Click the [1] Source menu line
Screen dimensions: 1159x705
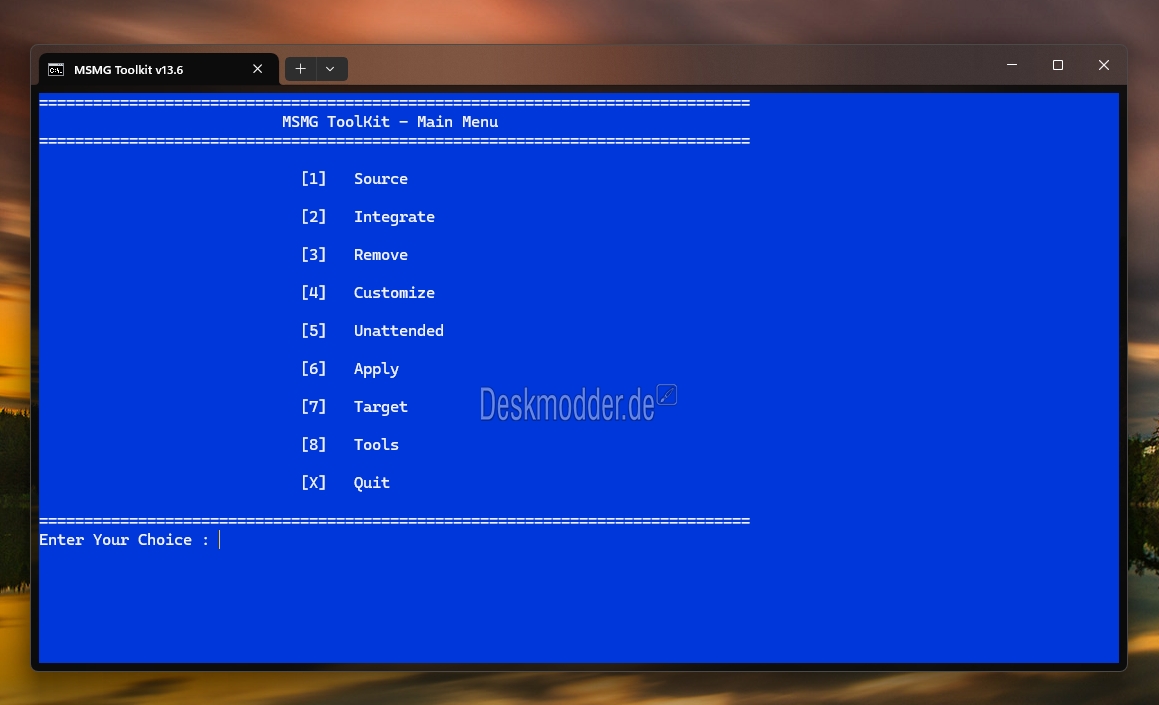coord(354,179)
